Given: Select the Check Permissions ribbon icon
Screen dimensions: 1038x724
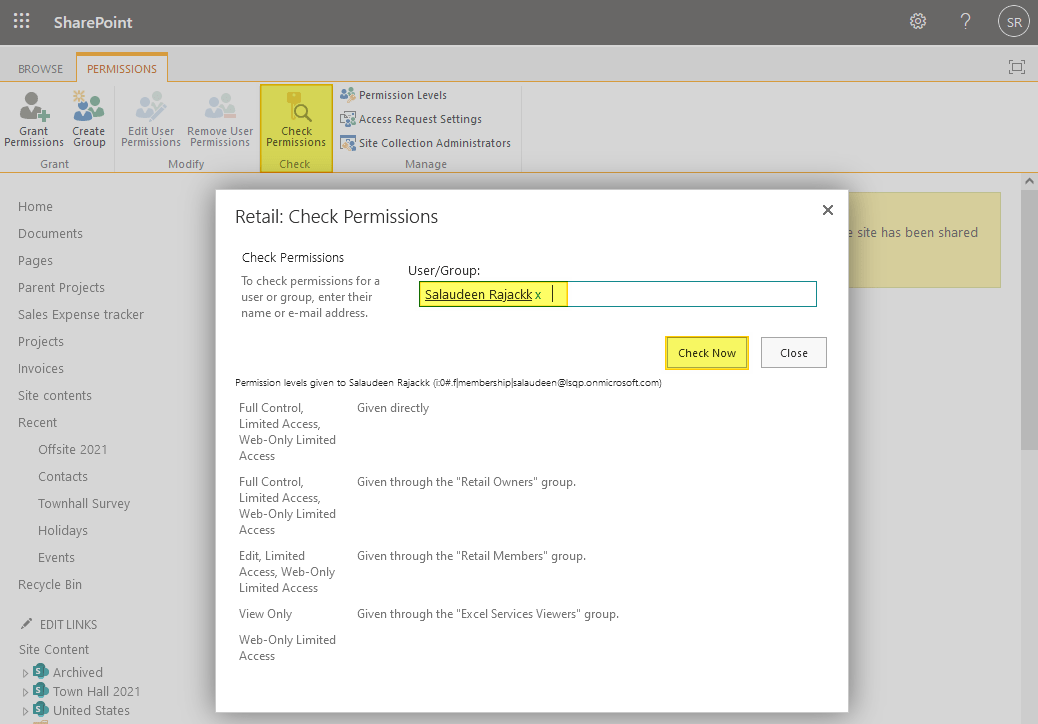Looking at the screenshot, I should click(x=295, y=118).
